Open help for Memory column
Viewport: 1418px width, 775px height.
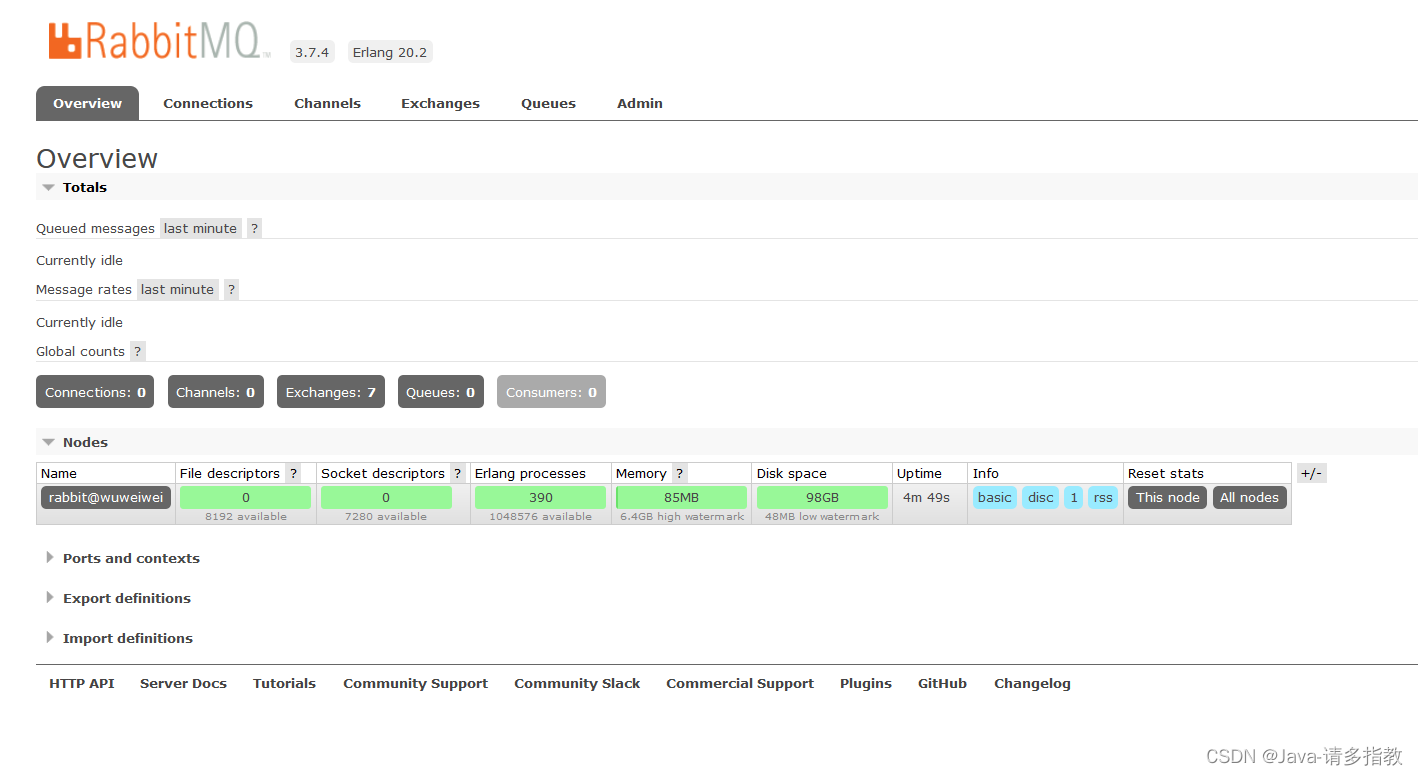(x=679, y=473)
